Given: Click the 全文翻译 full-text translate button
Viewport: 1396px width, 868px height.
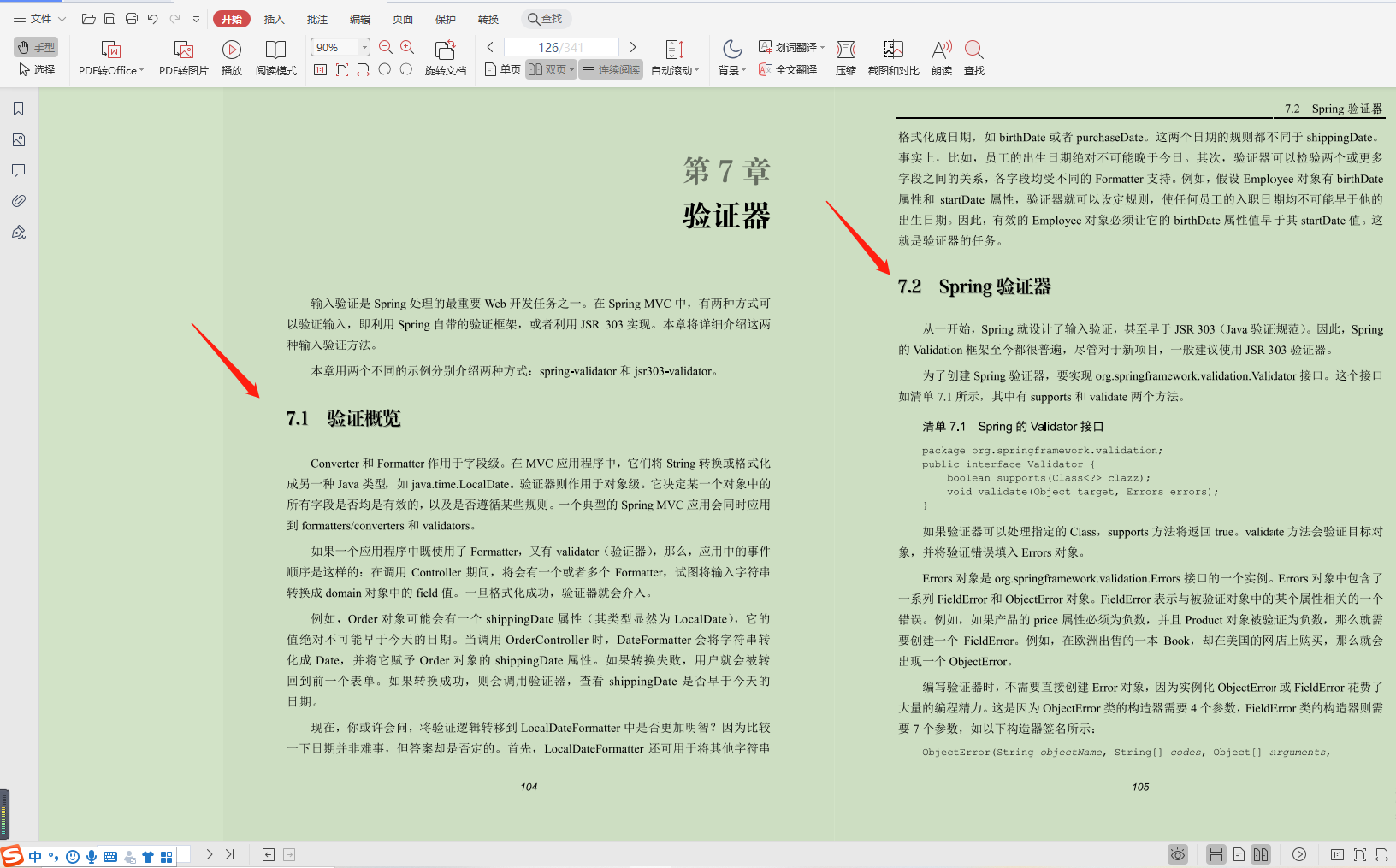Looking at the screenshot, I should coord(788,69).
